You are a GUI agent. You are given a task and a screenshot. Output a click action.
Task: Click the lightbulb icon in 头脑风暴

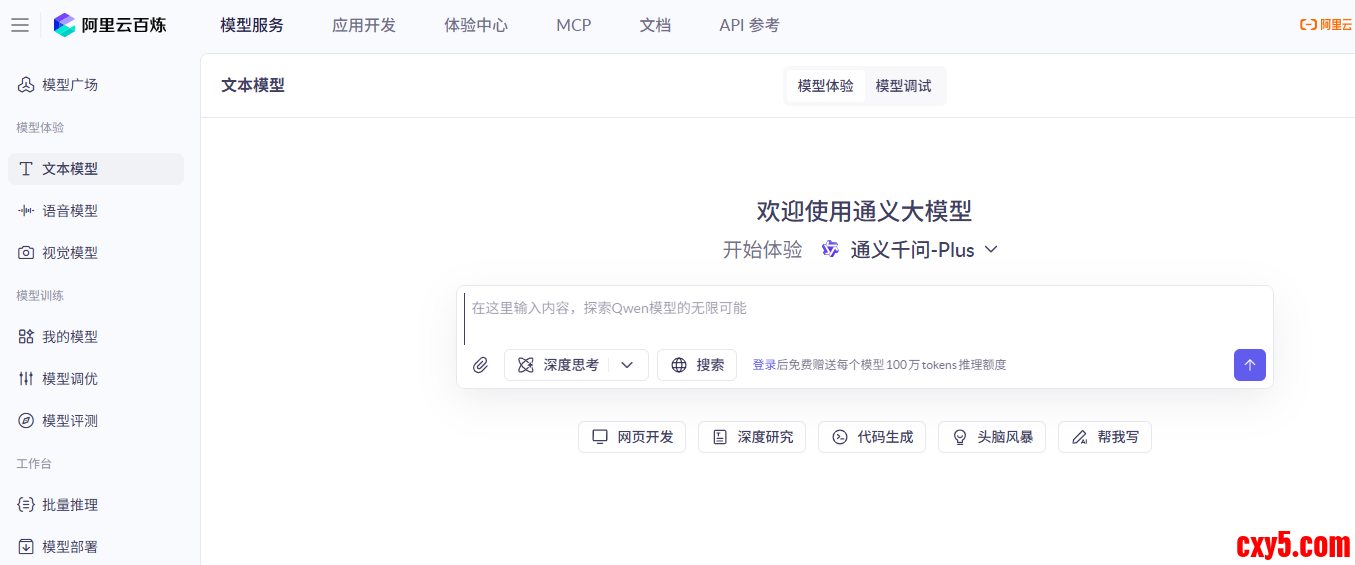click(x=960, y=437)
